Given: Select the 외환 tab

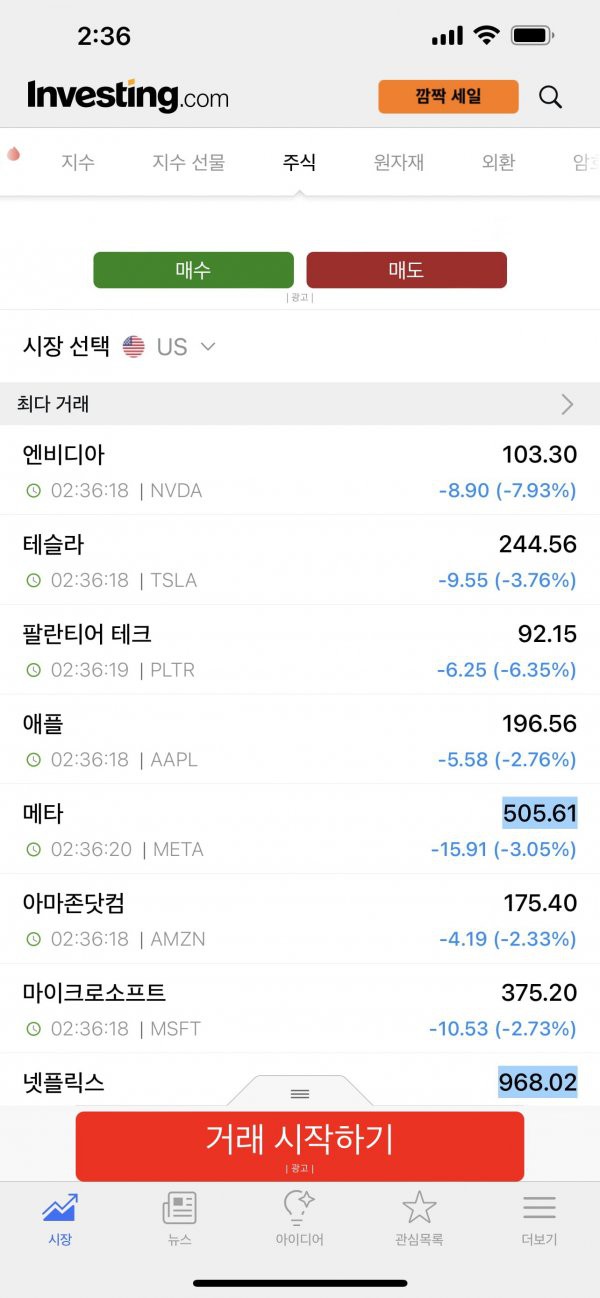Looking at the screenshot, I should tap(498, 162).
